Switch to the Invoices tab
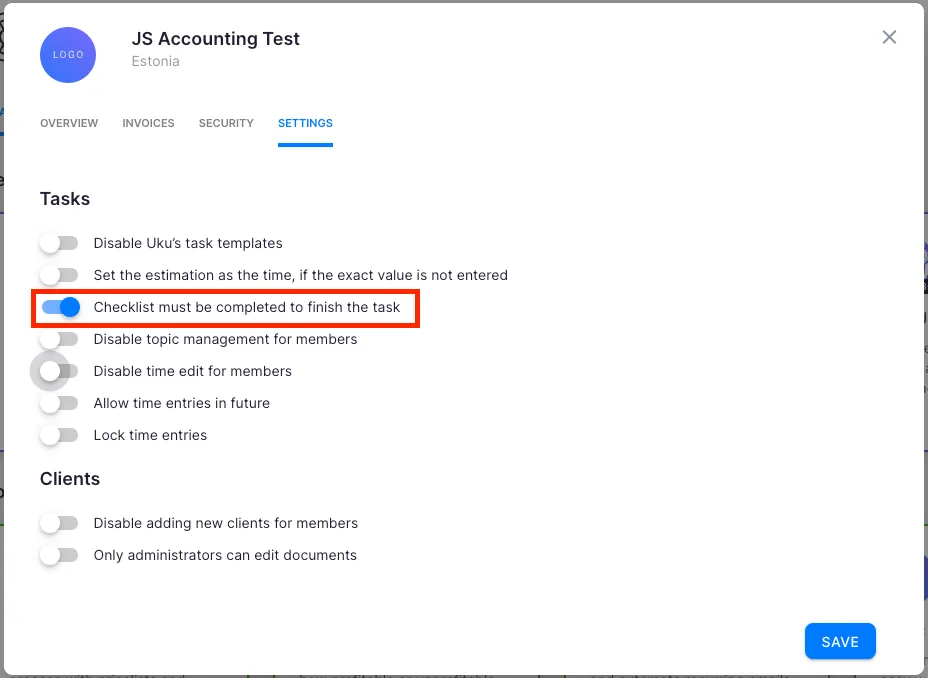This screenshot has width=928, height=678. click(148, 123)
